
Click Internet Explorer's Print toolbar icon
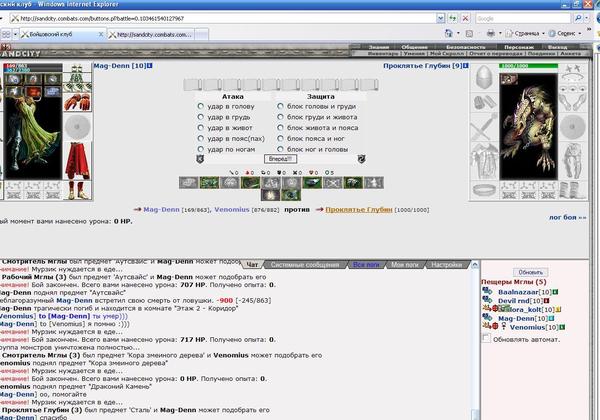(x=491, y=34)
